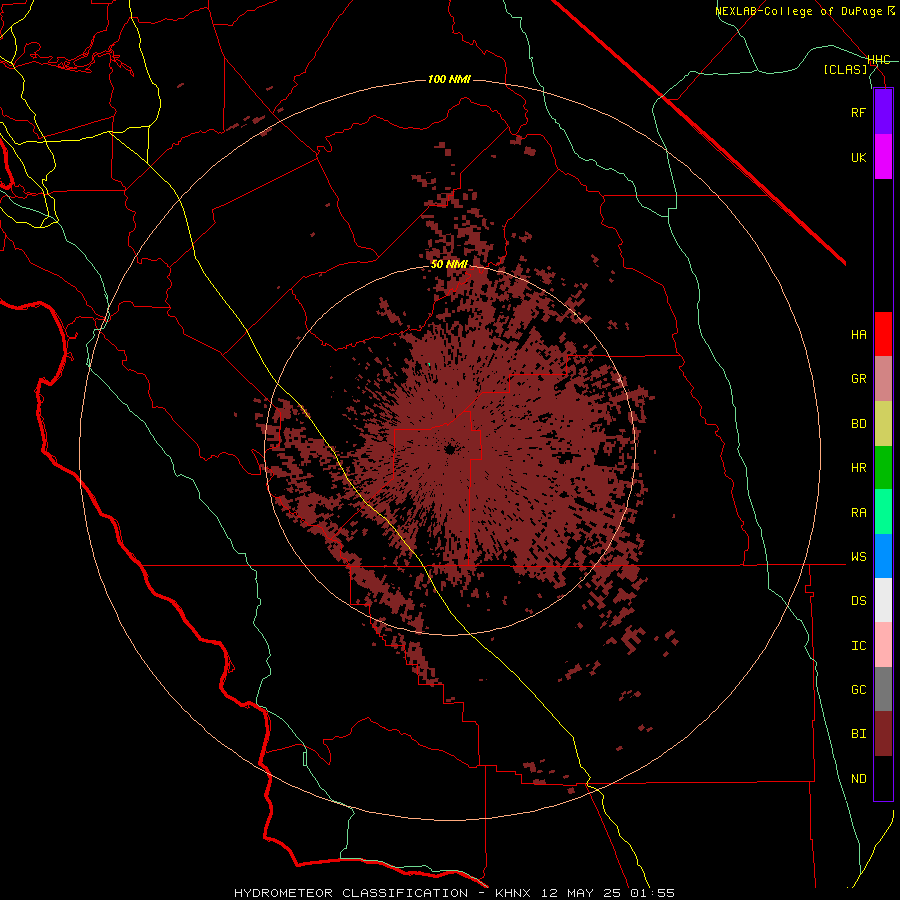Click the ND legend label
900x900 pixels.
click(x=858, y=779)
